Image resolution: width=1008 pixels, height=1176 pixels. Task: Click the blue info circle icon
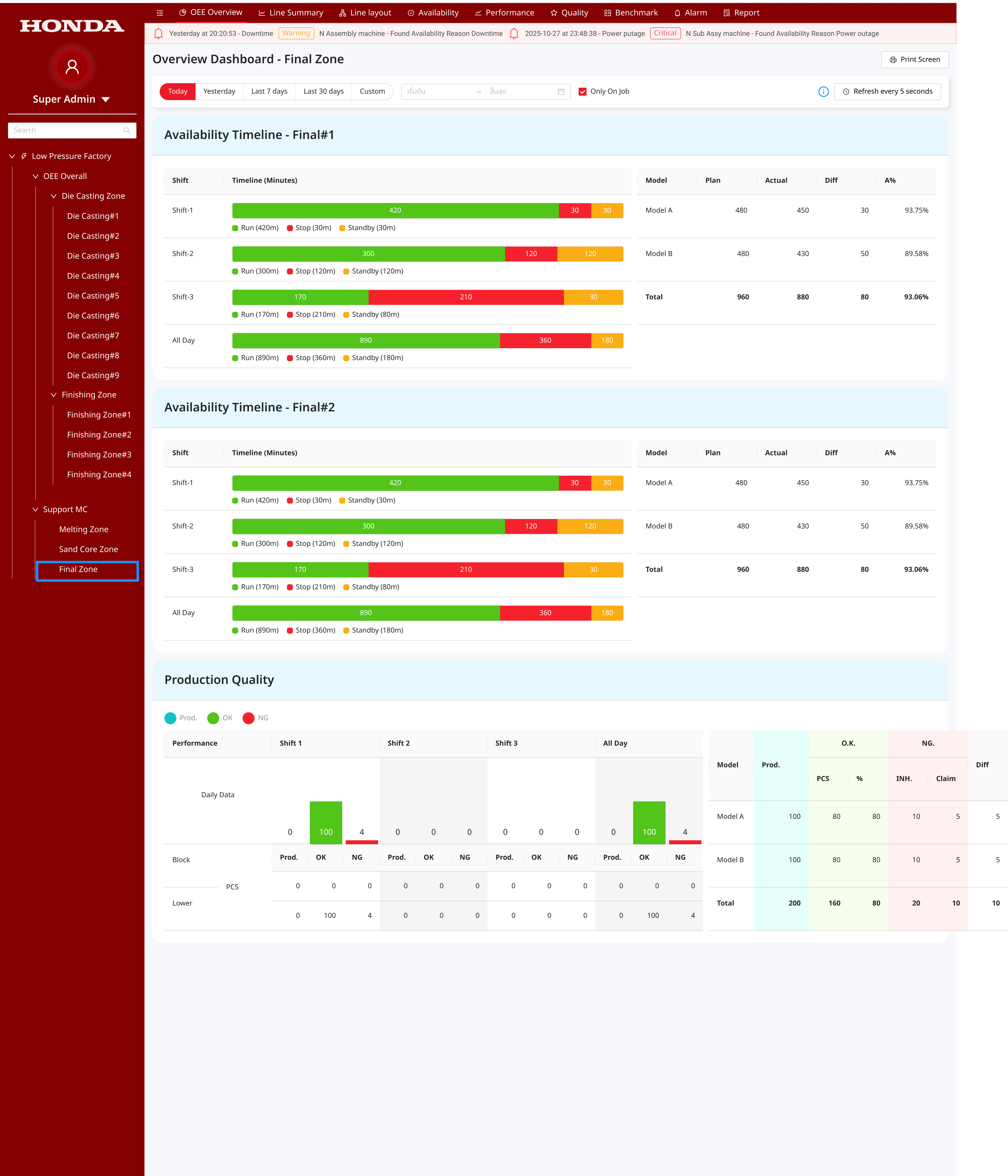pyautogui.click(x=823, y=91)
